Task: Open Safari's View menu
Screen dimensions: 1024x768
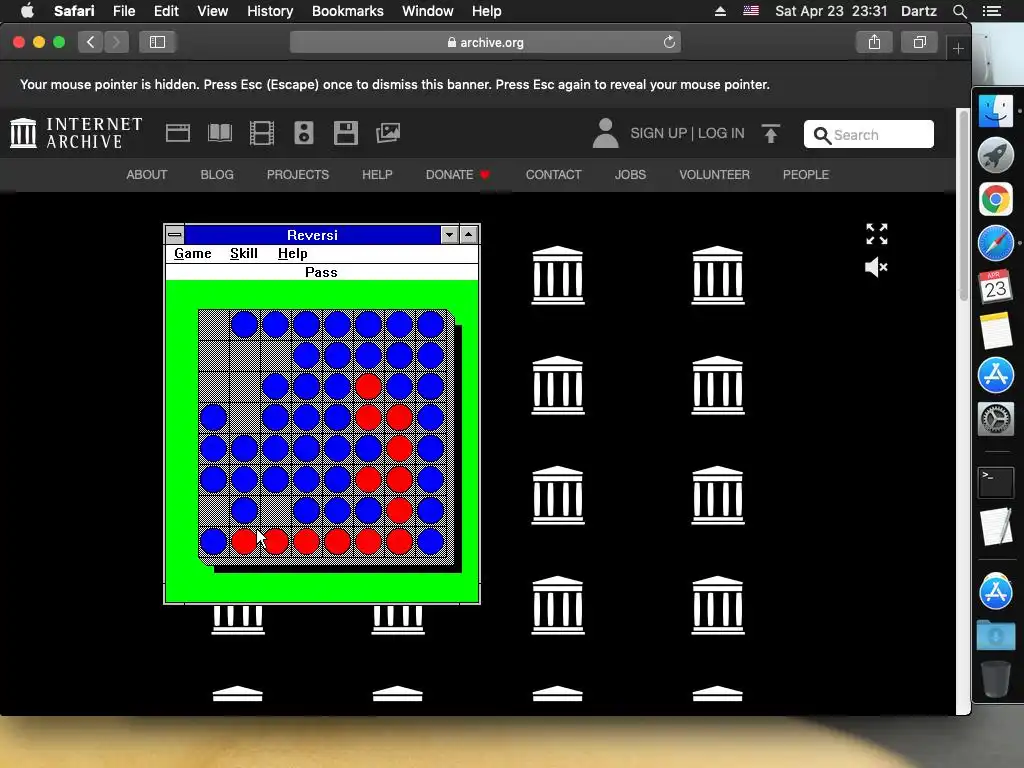Action: [212, 11]
